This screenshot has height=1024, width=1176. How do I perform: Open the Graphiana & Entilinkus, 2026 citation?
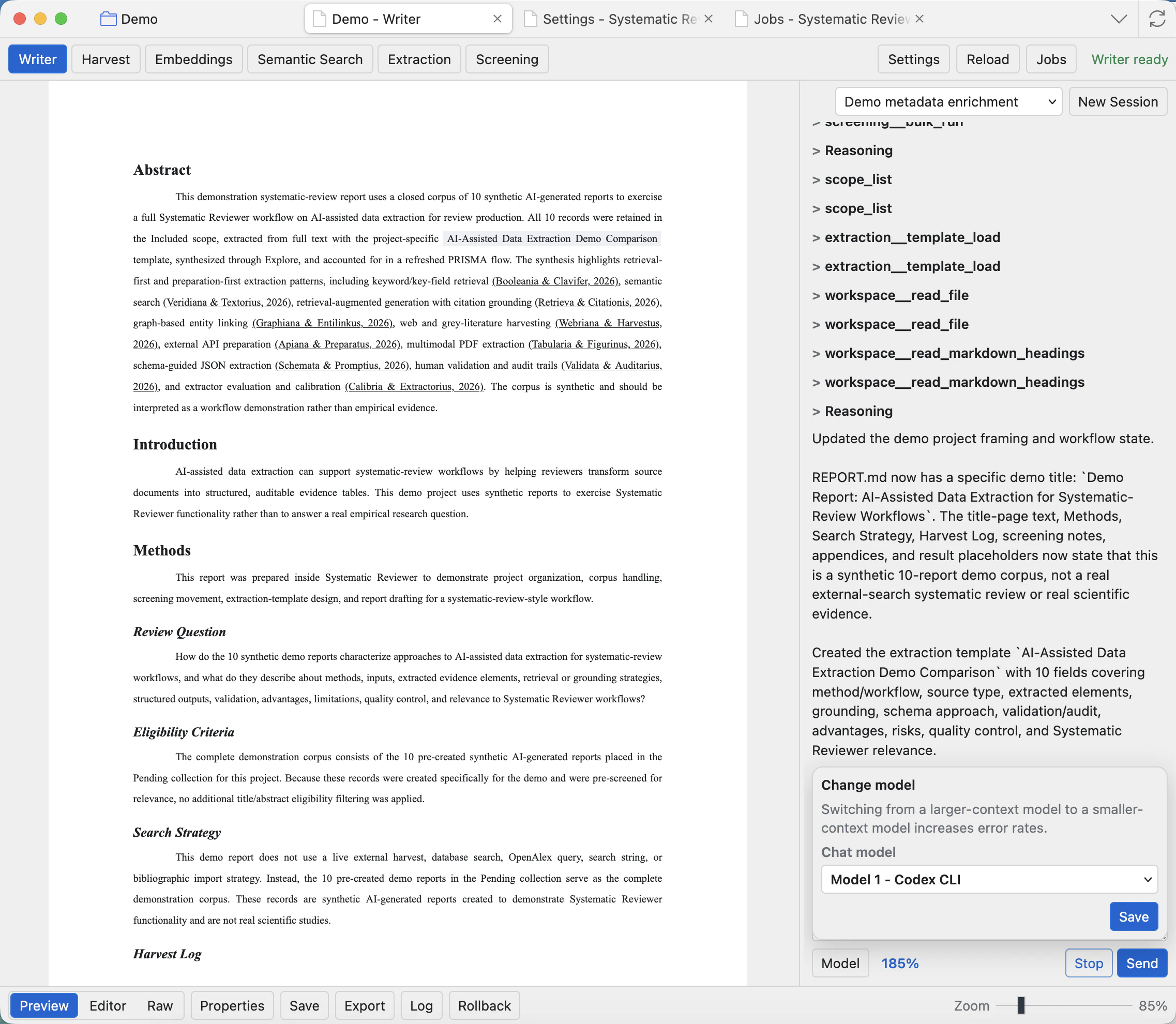click(x=323, y=323)
